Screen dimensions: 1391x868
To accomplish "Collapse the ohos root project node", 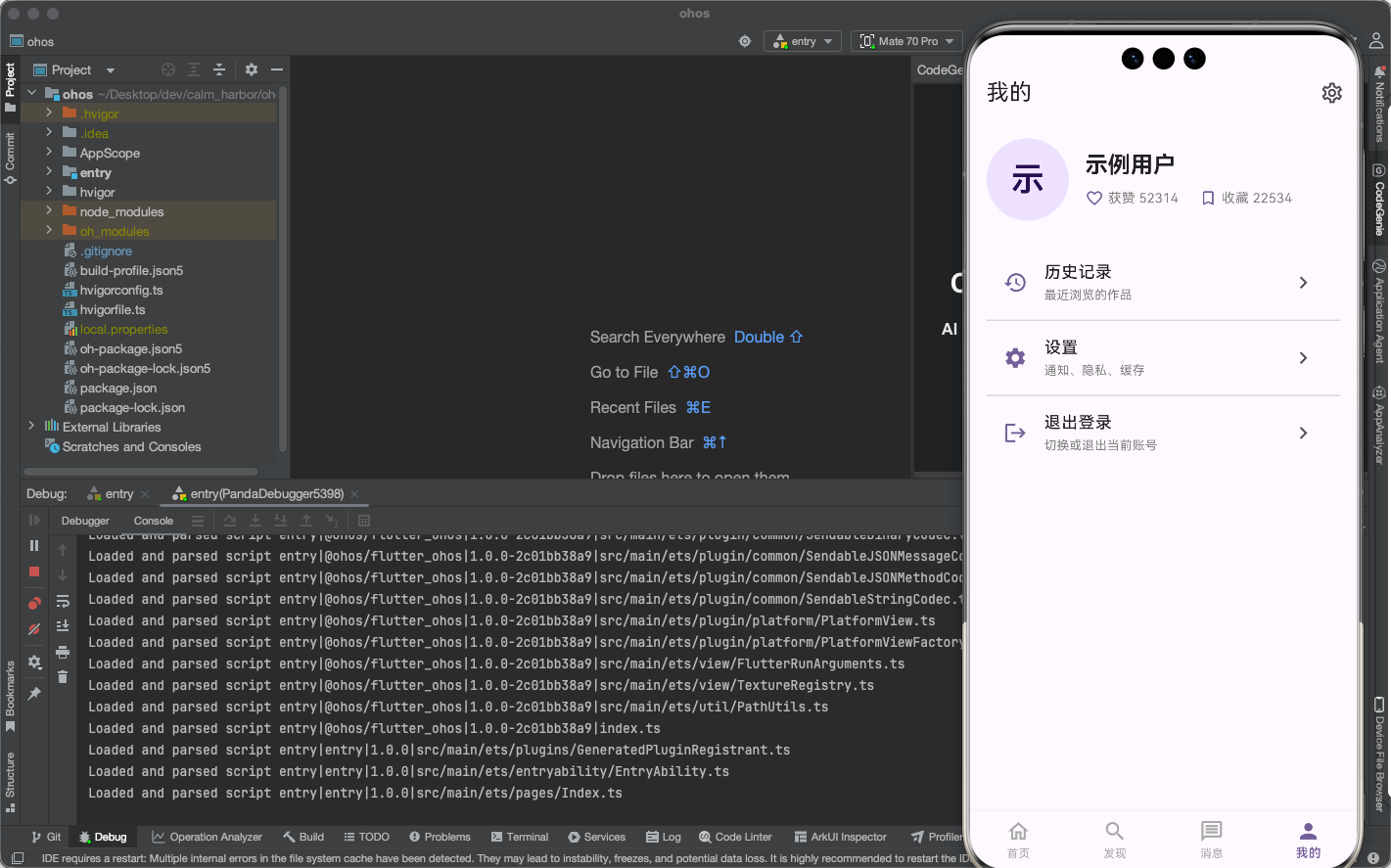I will 31,93.
